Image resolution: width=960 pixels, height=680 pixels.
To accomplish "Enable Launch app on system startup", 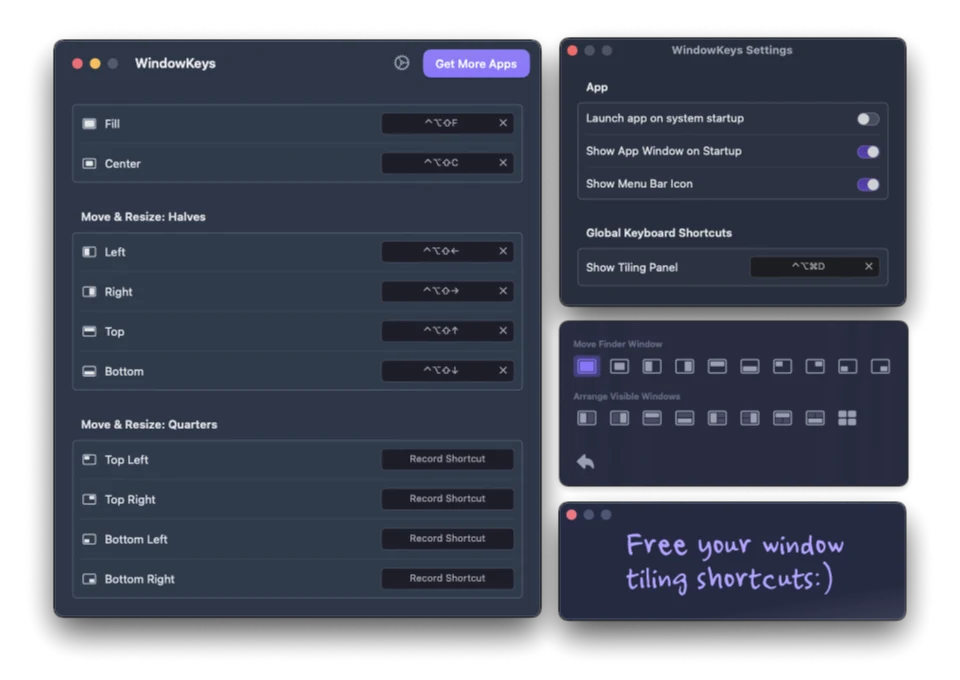I will [x=868, y=119].
